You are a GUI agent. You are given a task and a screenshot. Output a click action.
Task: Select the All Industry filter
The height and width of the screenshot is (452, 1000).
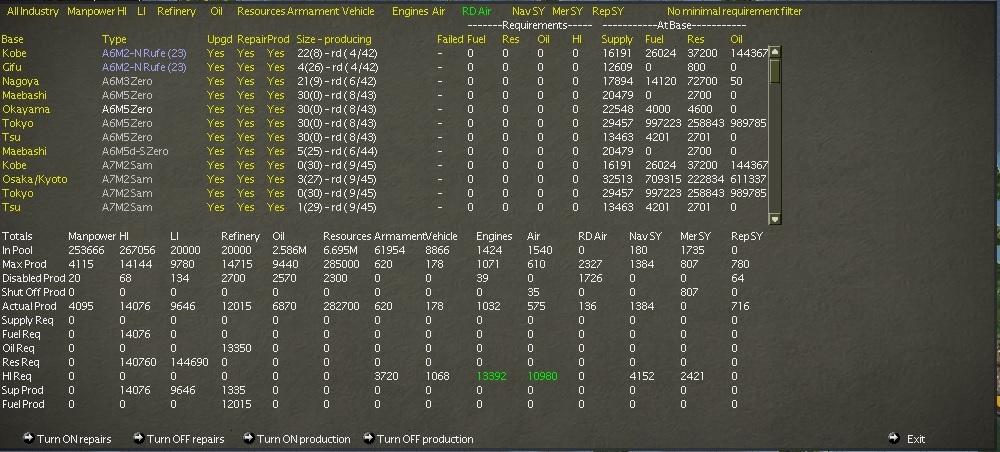coord(33,11)
